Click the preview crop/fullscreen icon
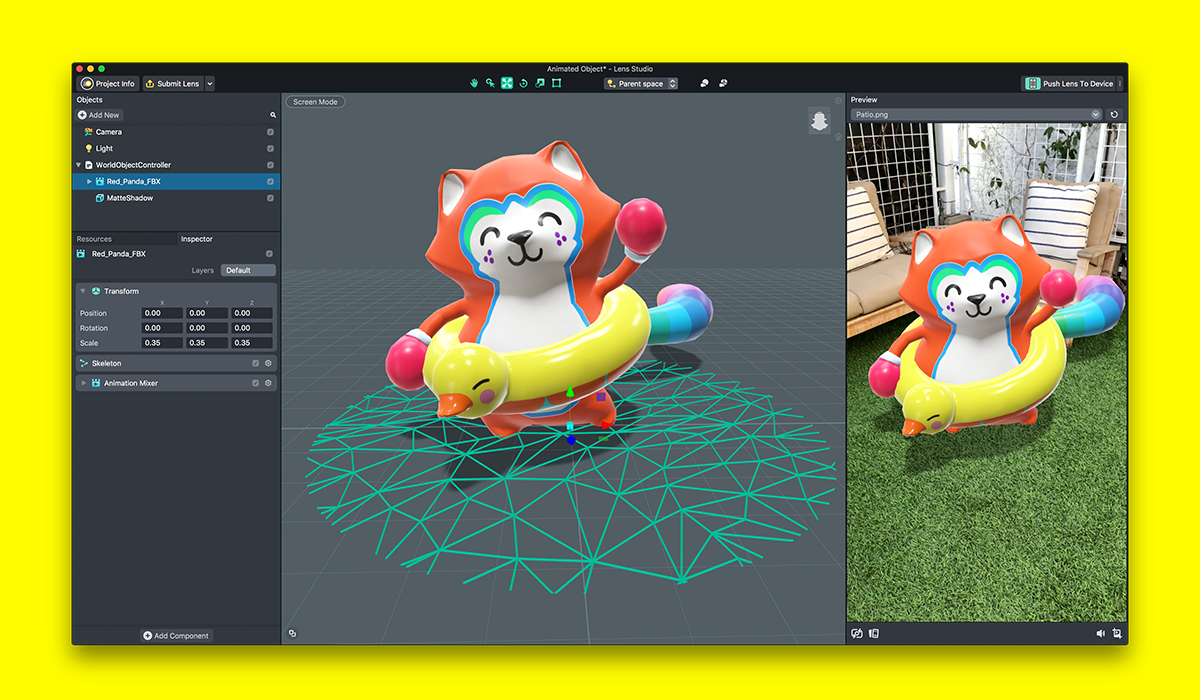1200x700 pixels. pyautogui.click(x=1117, y=633)
